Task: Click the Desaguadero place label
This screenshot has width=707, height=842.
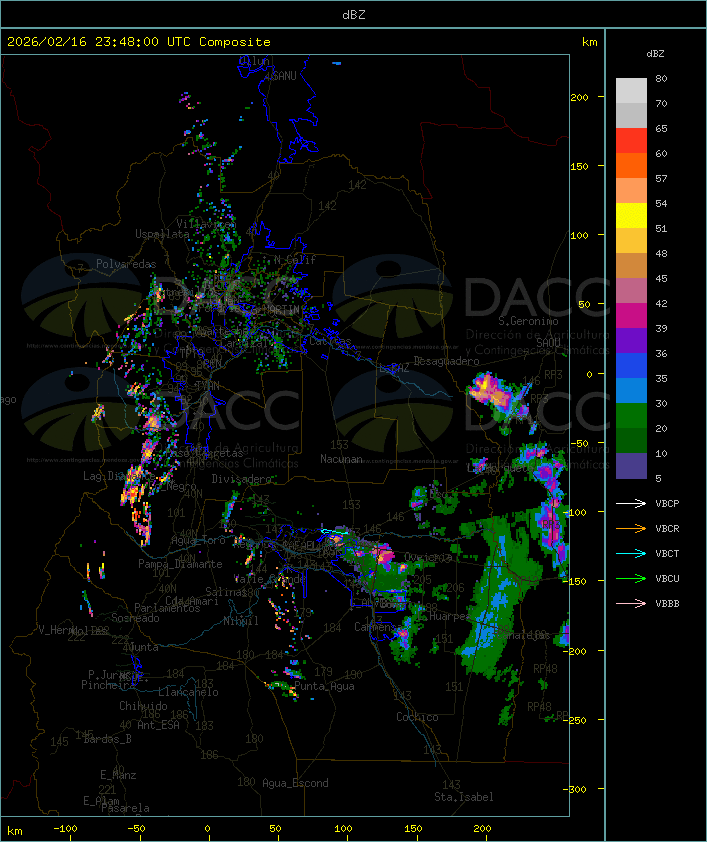Action: tap(446, 361)
